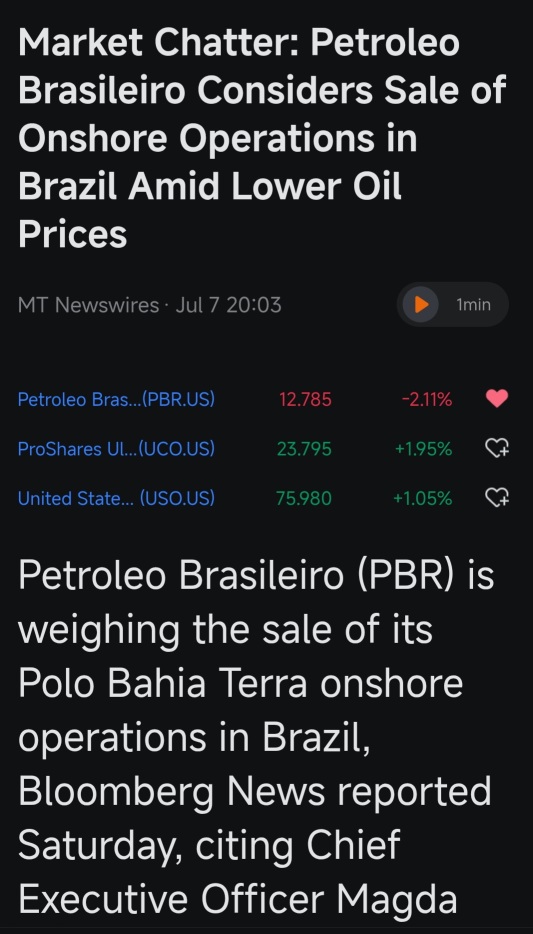
Task: Open United State... (USO.US) stock page
Action: tap(116, 498)
